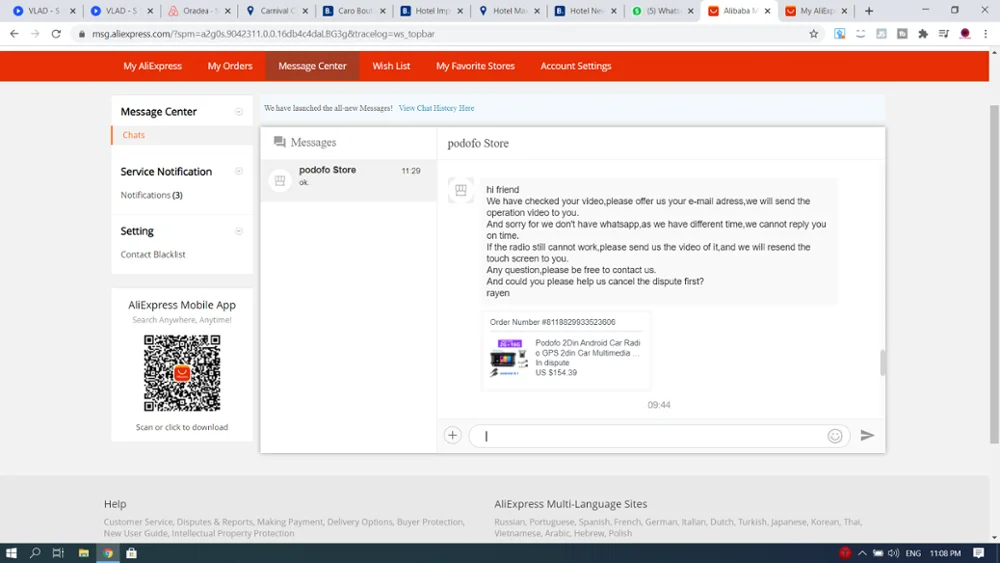1000x563 pixels.
Task: Open the Windows Start menu
Action: tap(11, 553)
